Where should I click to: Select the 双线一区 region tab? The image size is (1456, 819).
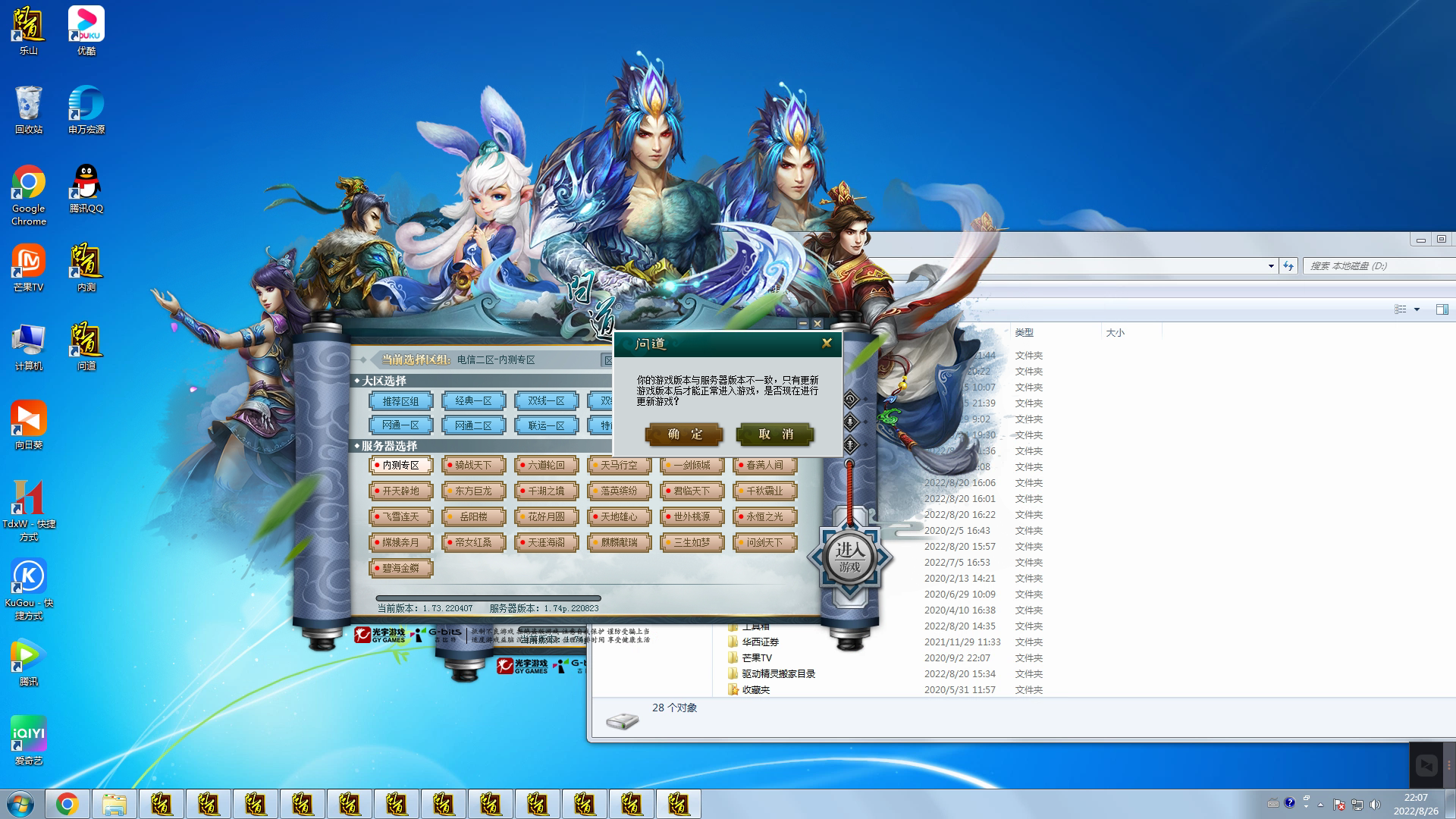(546, 400)
